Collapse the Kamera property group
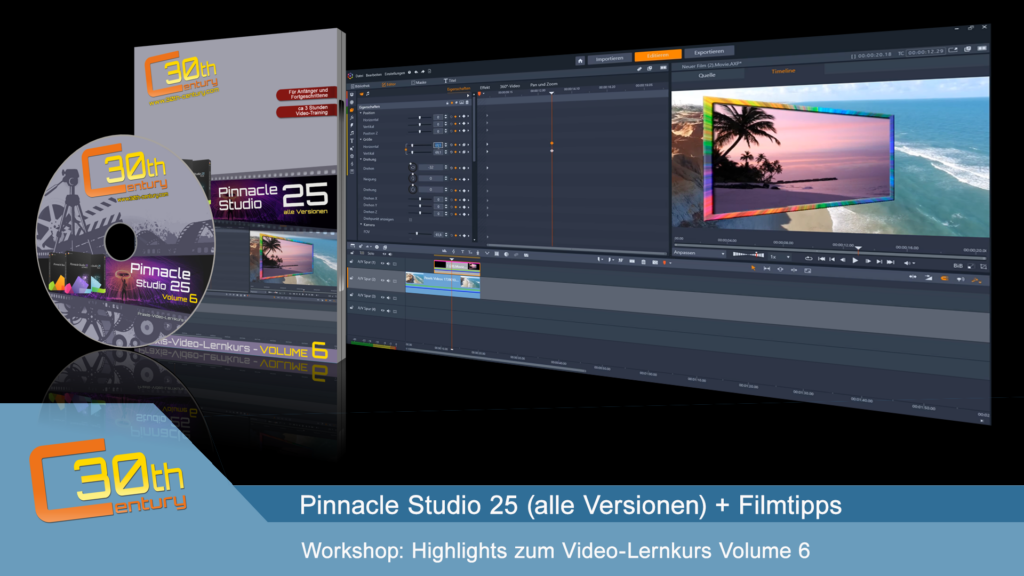Viewport: 1024px width, 576px height. [x=361, y=225]
